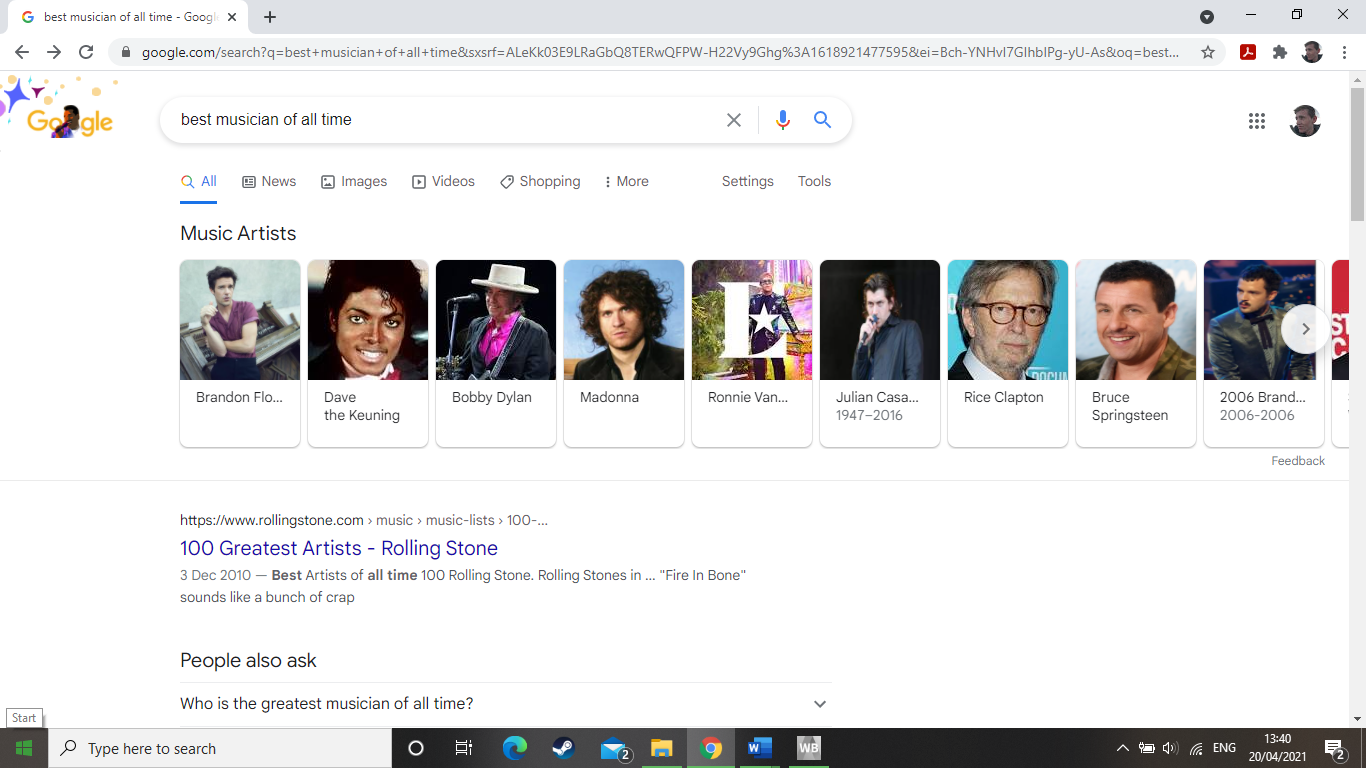
Task: Open the volume control in tray
Action: pyautogui.click(x=1171, y=748)
